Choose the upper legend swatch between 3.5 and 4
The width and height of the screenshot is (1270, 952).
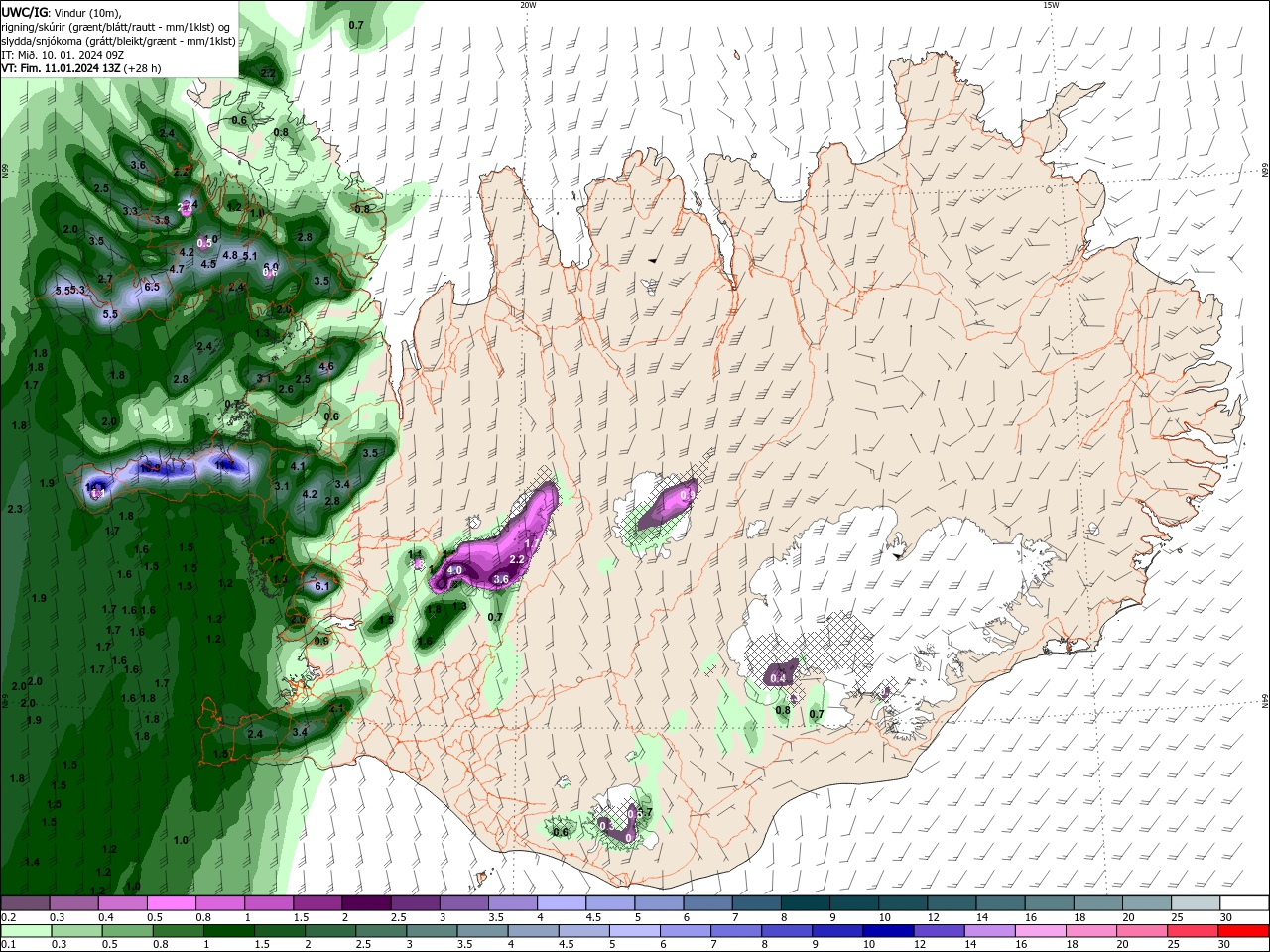[511, 903]
